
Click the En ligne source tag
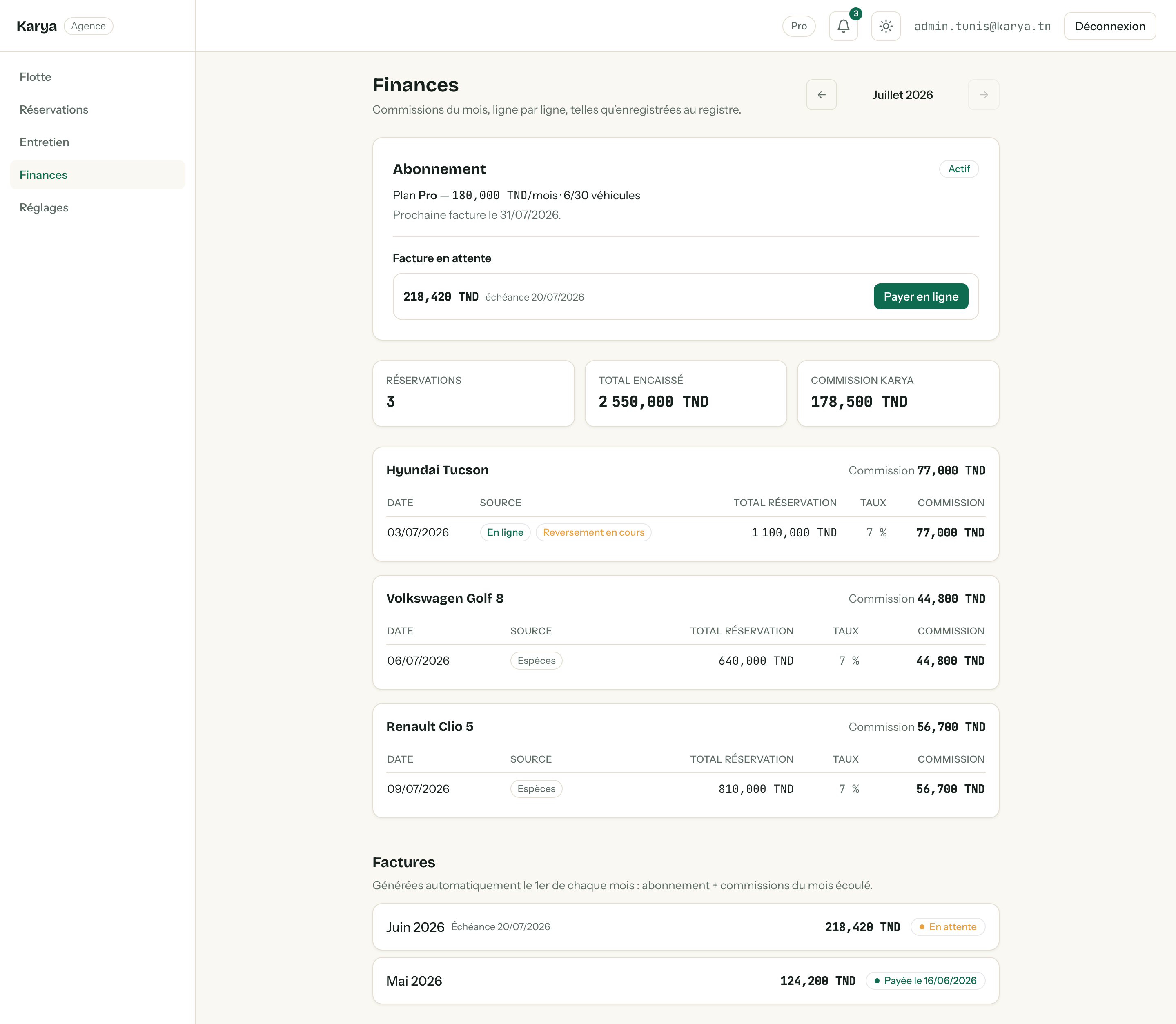[505, 532]
